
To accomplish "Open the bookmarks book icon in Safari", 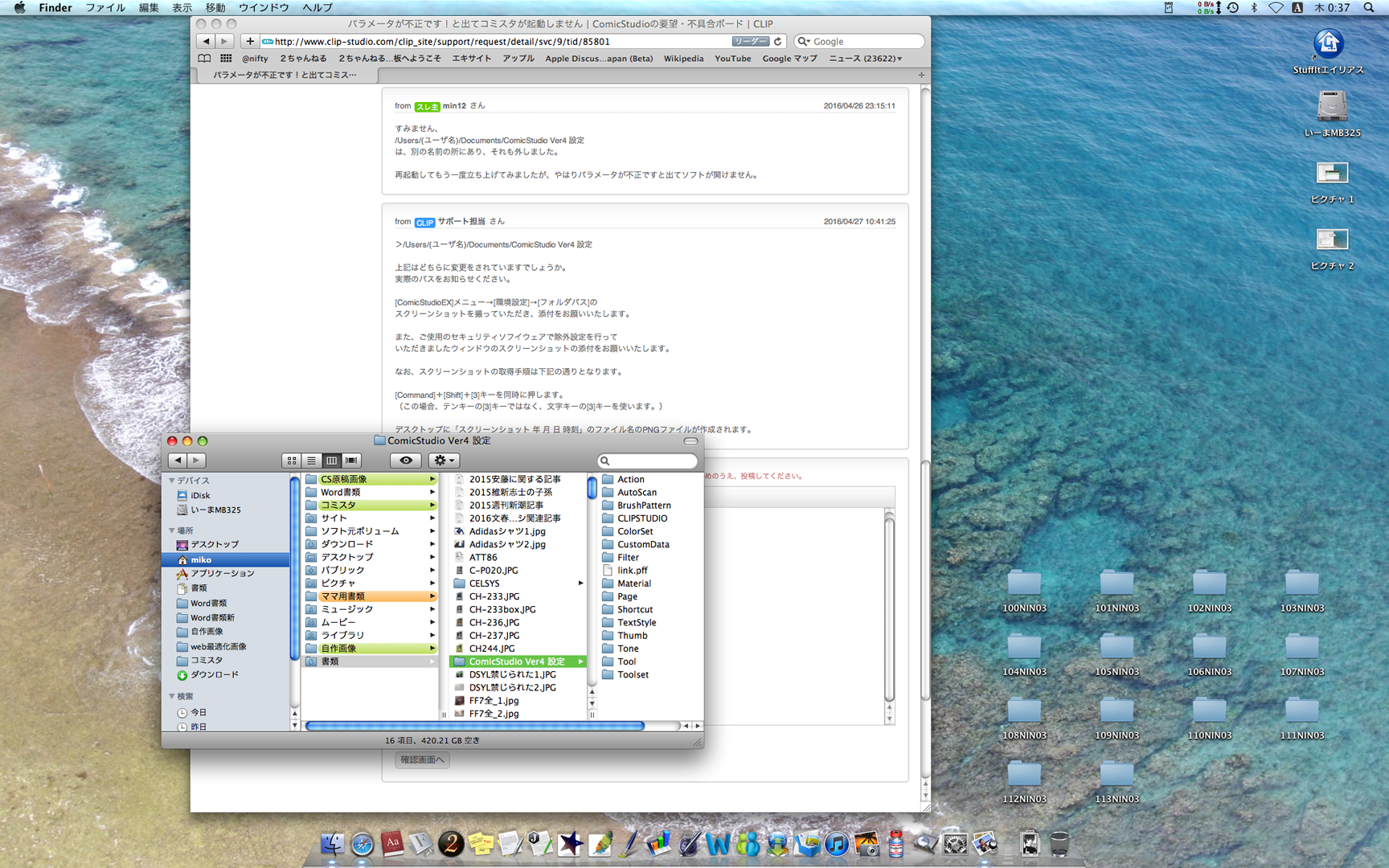I will tap(205, 59).
